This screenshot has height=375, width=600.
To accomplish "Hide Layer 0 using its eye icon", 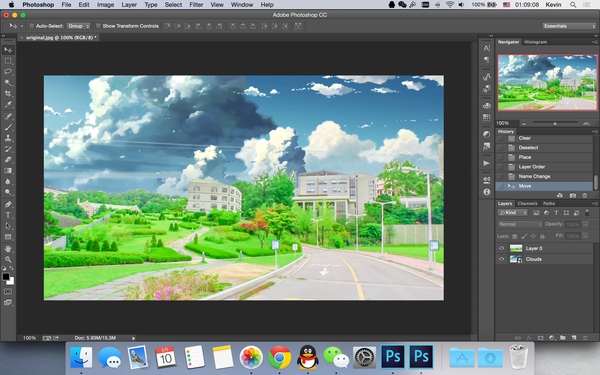I will coord(501,248).
